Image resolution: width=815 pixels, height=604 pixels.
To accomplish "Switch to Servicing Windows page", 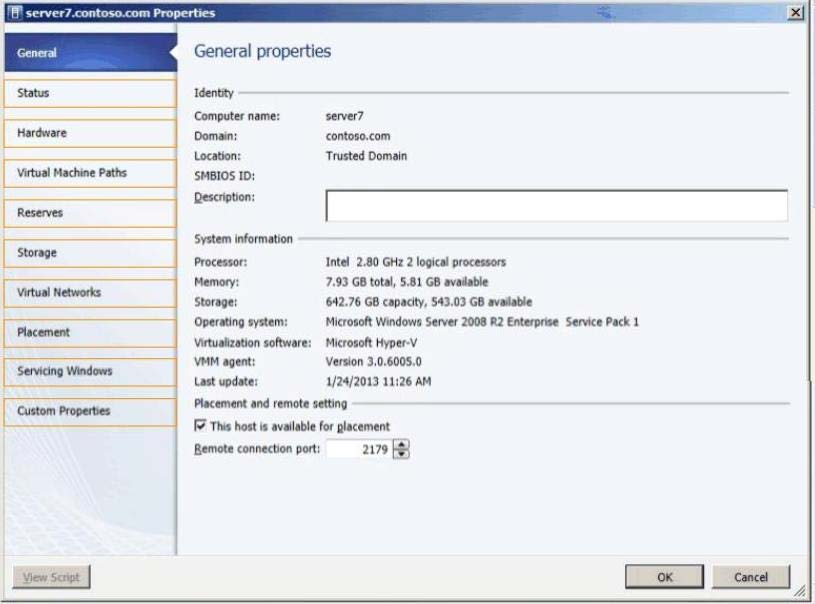I will point(90,371).
